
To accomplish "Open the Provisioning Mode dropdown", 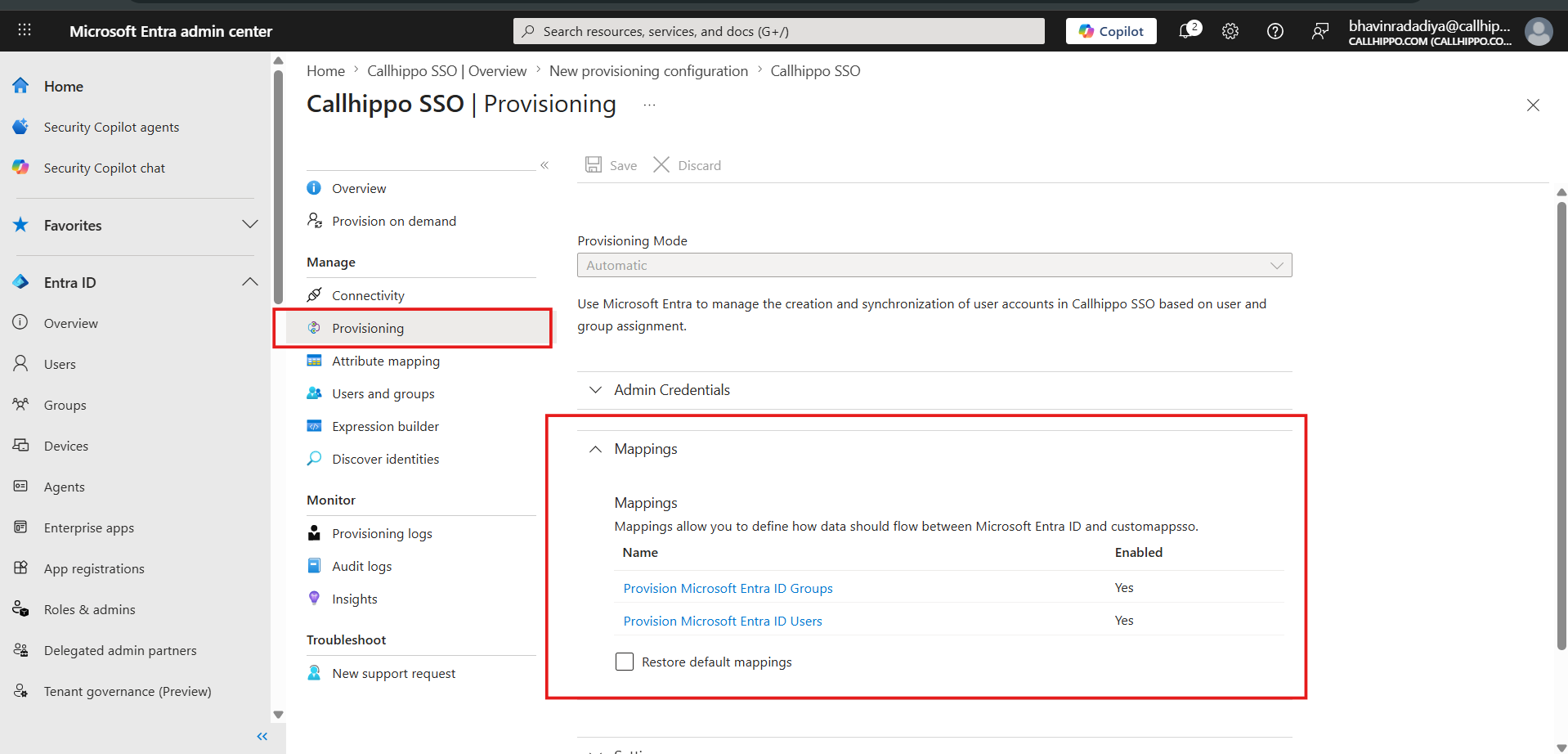I will (x=934, y=265).
